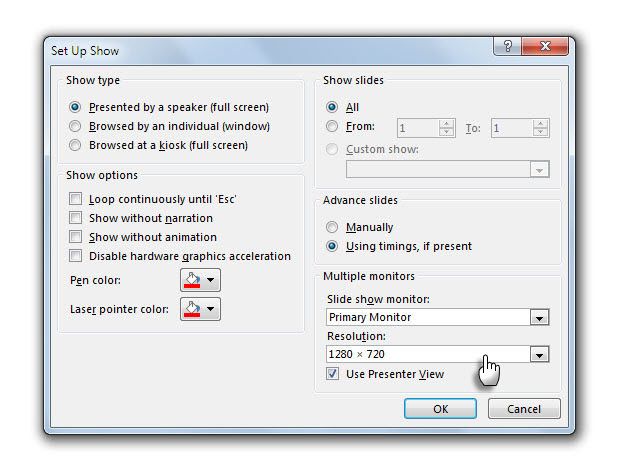
Task: Open the Laser pointer color picker
Action: pos(200,310)
